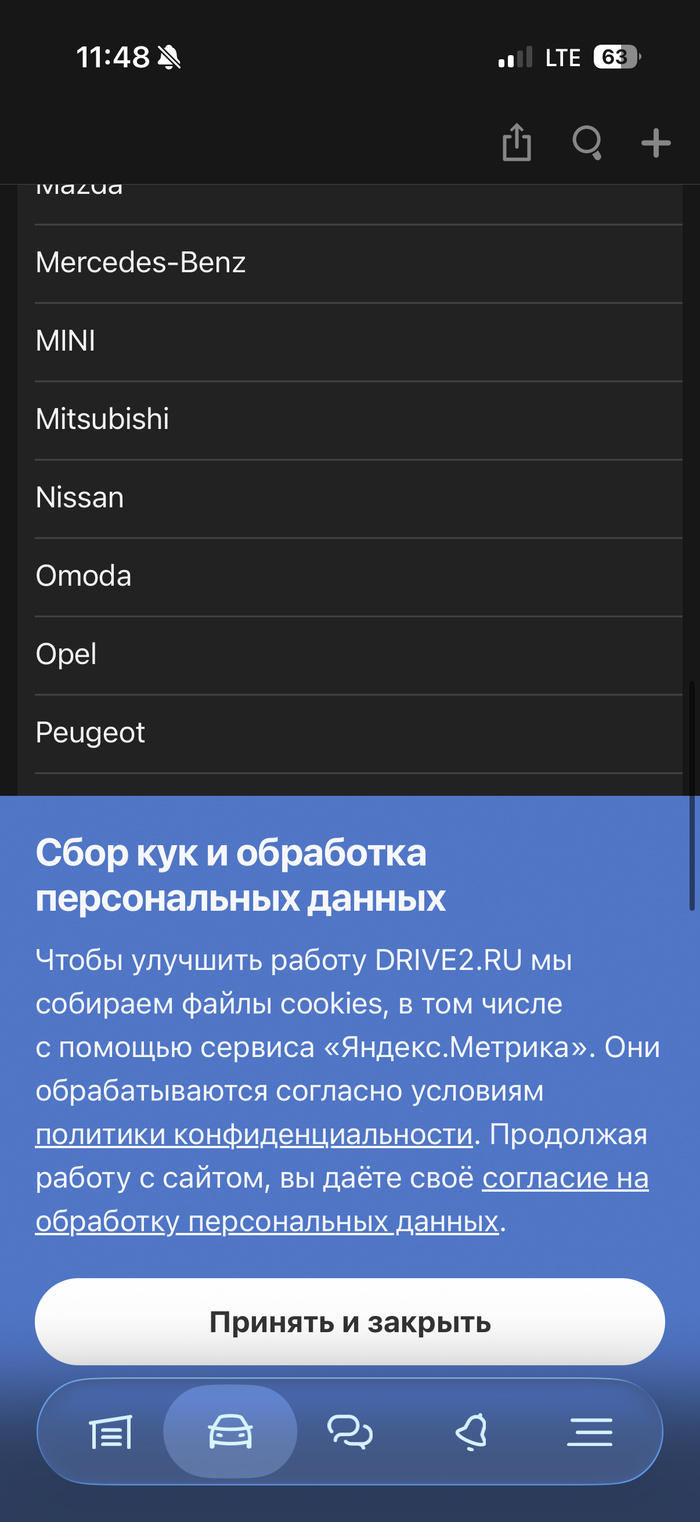This screenshot has height=1522, width=700.
Task: Select Mercedes-Benz from the brand list
Action: pyautogui.click(x=141, y=263)
